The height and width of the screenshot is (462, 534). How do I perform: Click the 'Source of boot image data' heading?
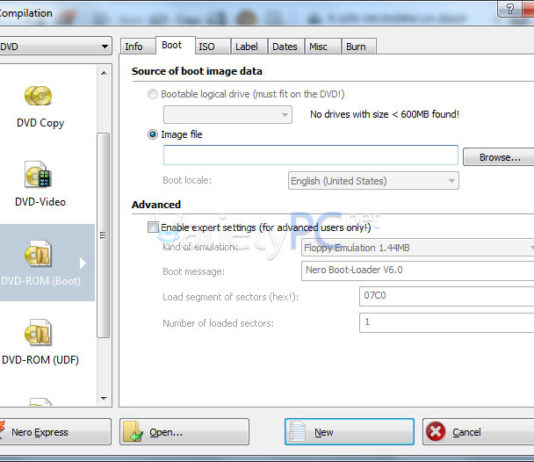click(x=197, y=71)
